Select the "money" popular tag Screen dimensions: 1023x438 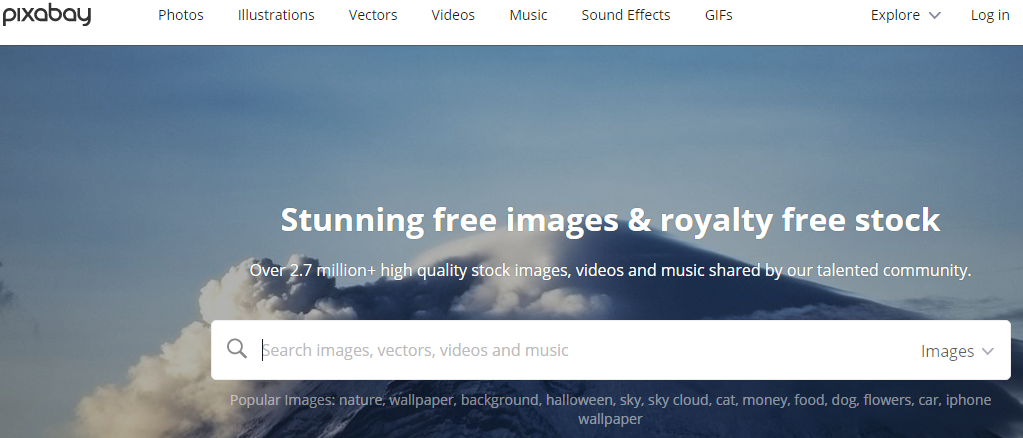point(765,399)
